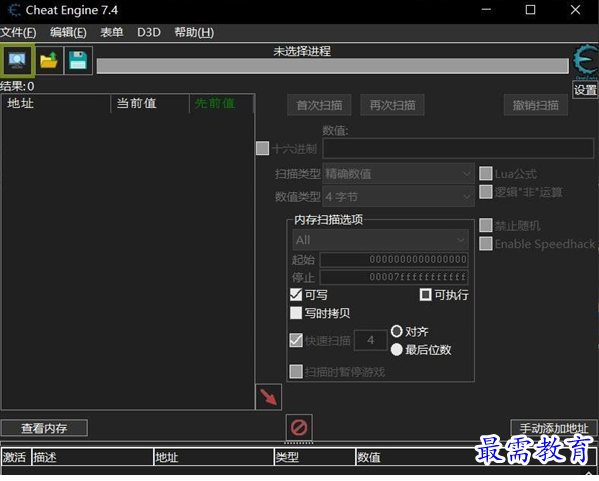Click 手动添加地址 button
This screenshot has width=599, height=481.
pos(554,428)
